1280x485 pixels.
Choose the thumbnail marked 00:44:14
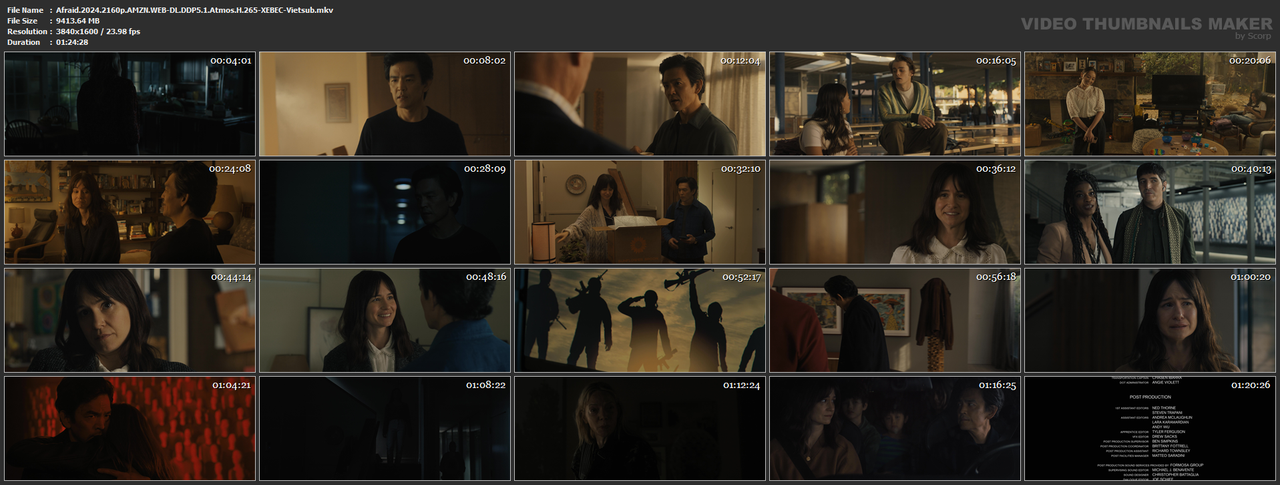coord(130,320)
